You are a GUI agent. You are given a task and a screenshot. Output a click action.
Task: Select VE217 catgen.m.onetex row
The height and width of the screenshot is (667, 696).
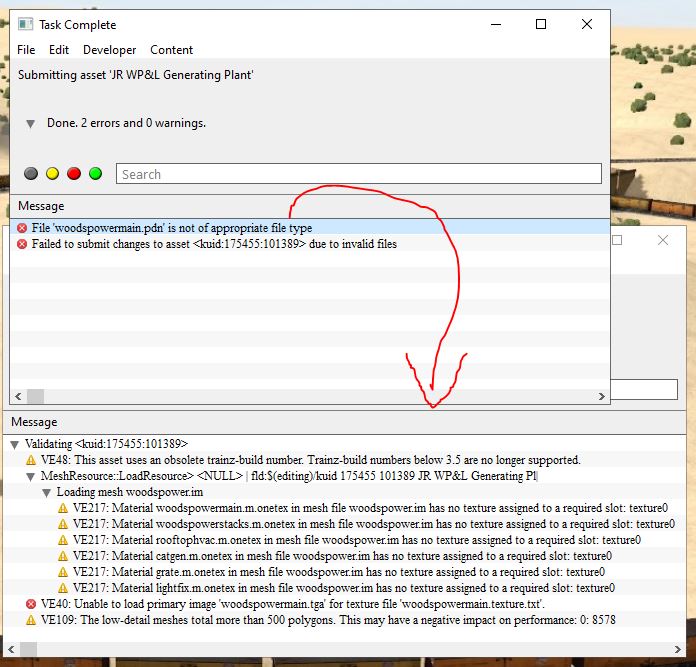tap(342, 556)
